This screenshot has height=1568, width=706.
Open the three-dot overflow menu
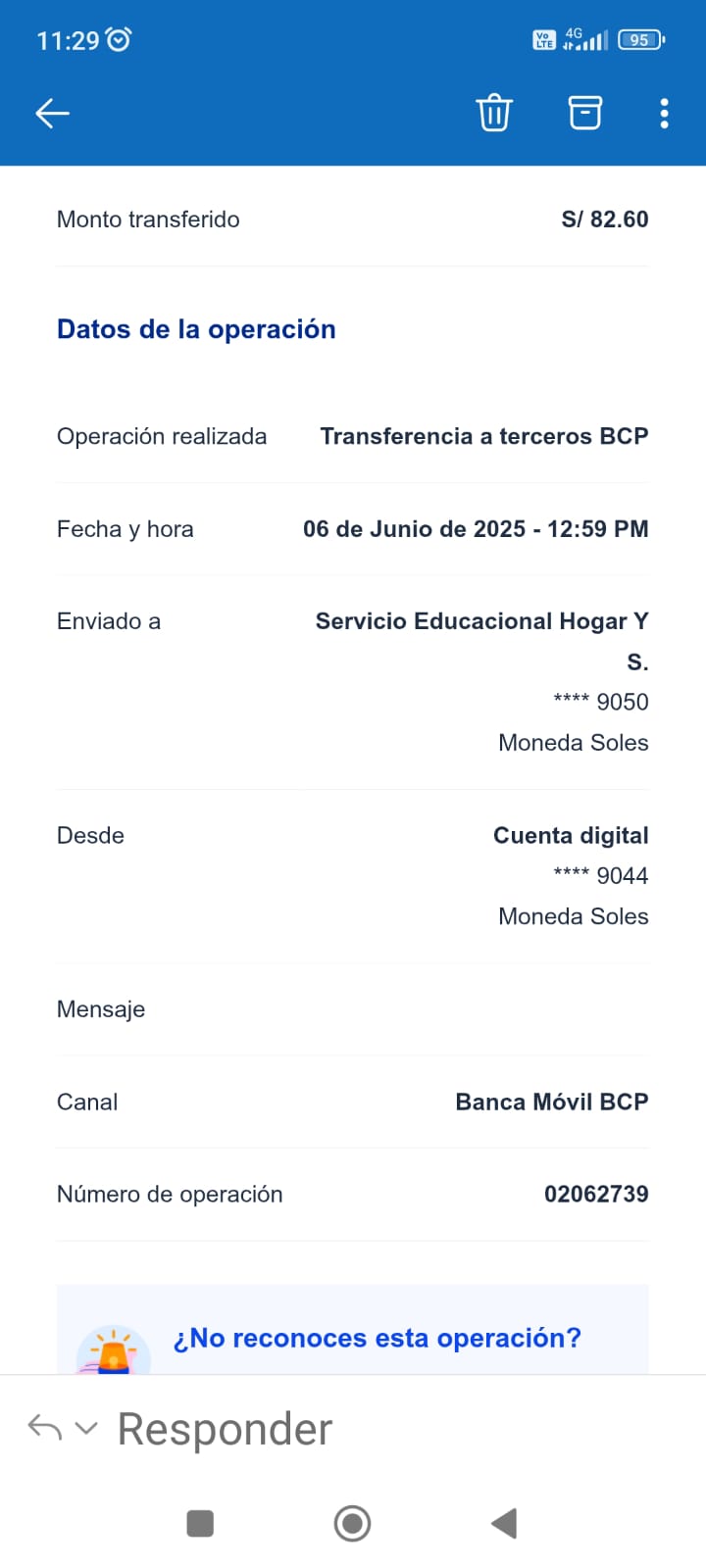click(x=665, y=114)
